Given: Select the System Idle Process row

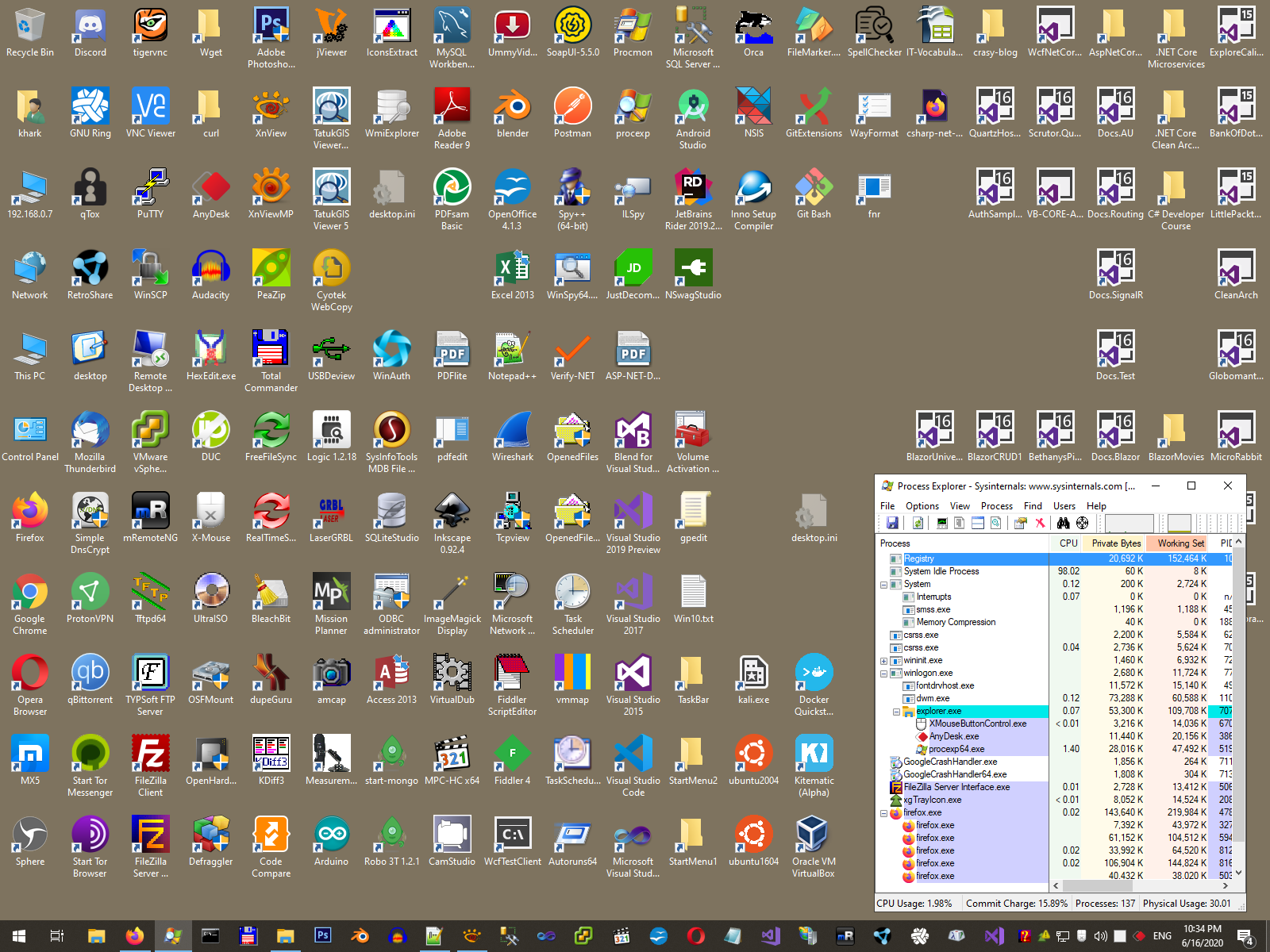Looking at the screenshot, I should pos(1055,571).
